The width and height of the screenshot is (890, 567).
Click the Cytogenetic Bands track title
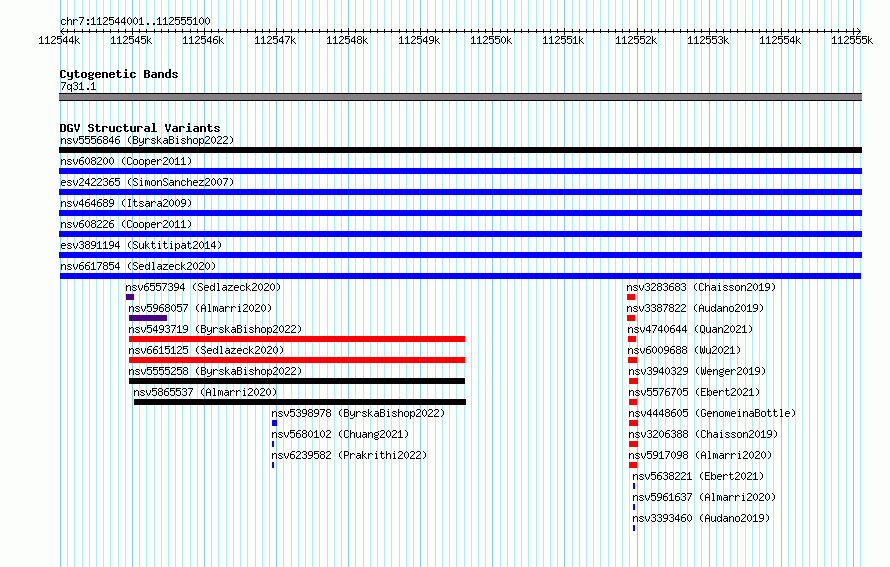pos(119,74)
